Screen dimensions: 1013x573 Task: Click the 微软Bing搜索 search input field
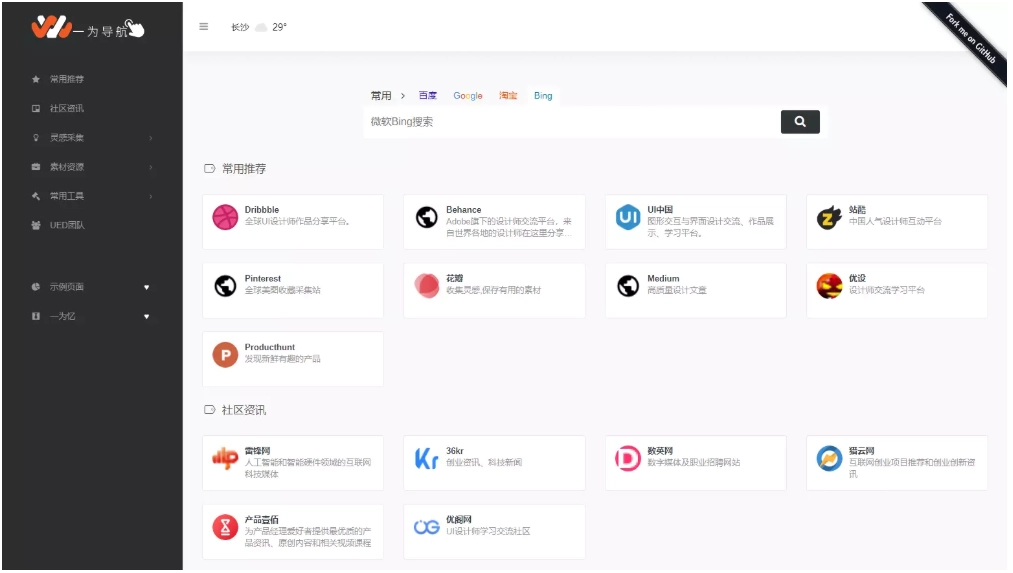(x=572, y=121)
